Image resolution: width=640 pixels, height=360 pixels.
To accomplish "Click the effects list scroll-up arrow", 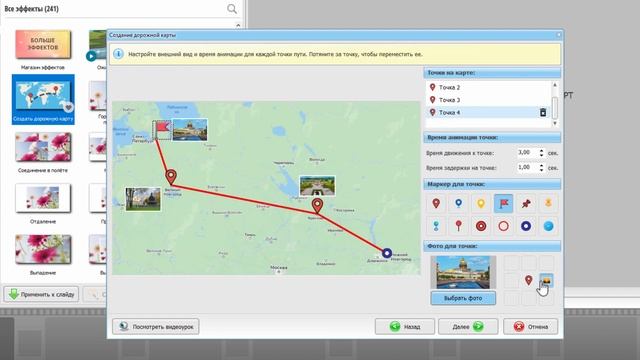I will click(238, 25).
